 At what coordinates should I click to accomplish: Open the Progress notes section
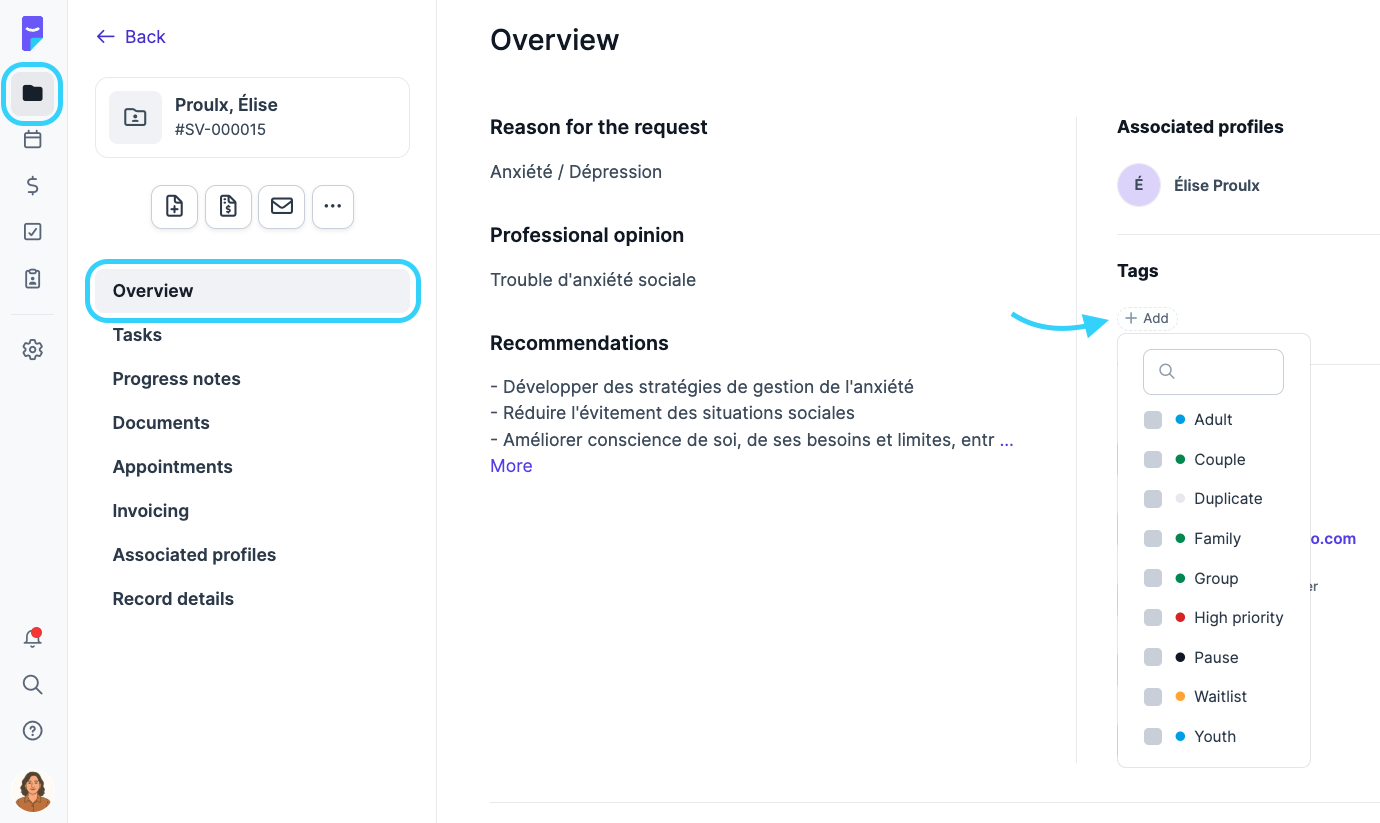click(x=176, y=379)
